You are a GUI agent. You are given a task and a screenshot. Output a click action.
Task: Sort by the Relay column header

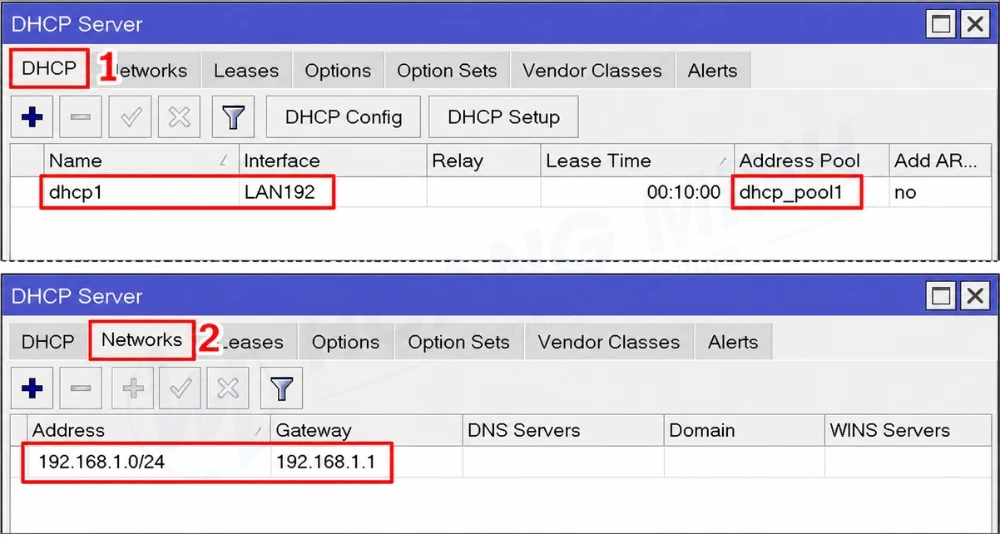[483, 161]
